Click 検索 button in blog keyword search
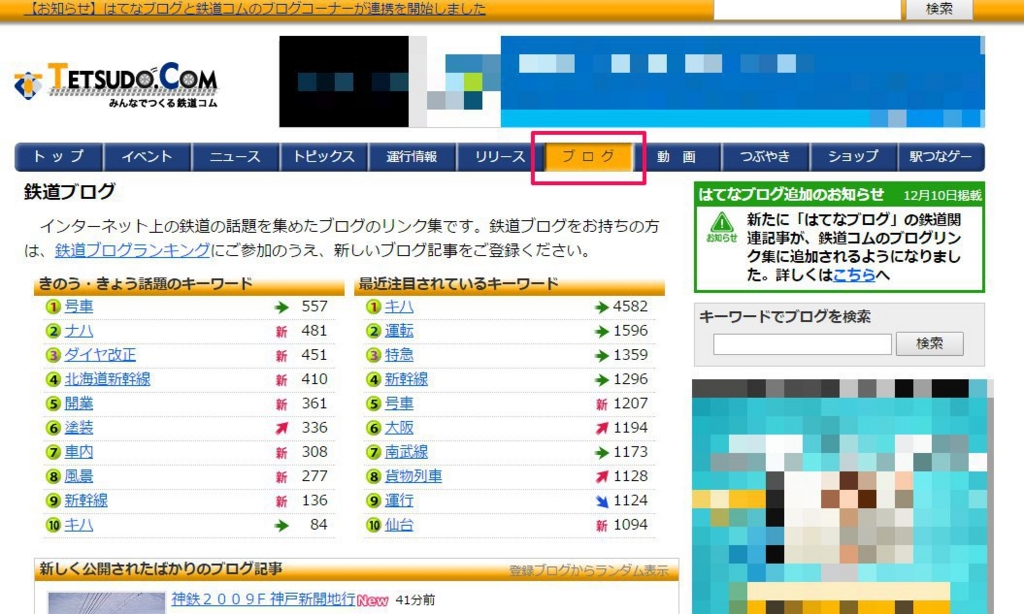 pyautogui.click(x=929, y=344)
